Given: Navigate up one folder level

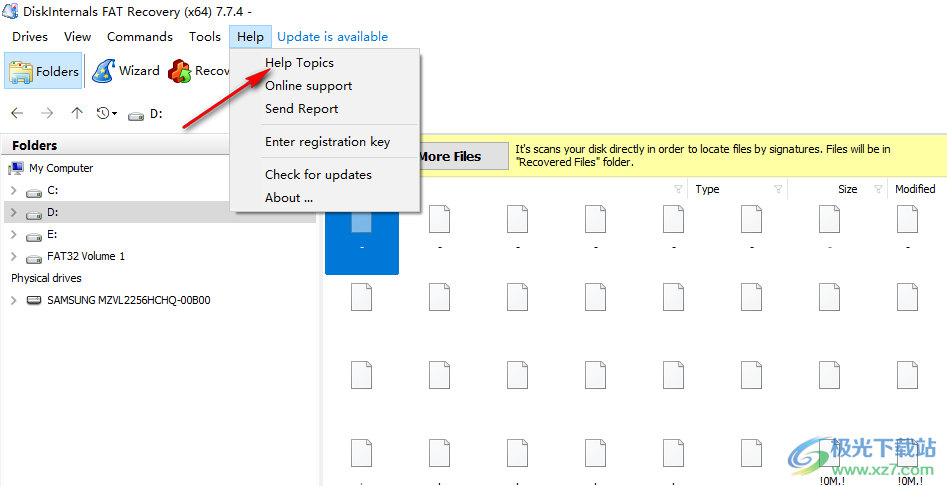Looking at the screenshot, I should click(77, 114).
